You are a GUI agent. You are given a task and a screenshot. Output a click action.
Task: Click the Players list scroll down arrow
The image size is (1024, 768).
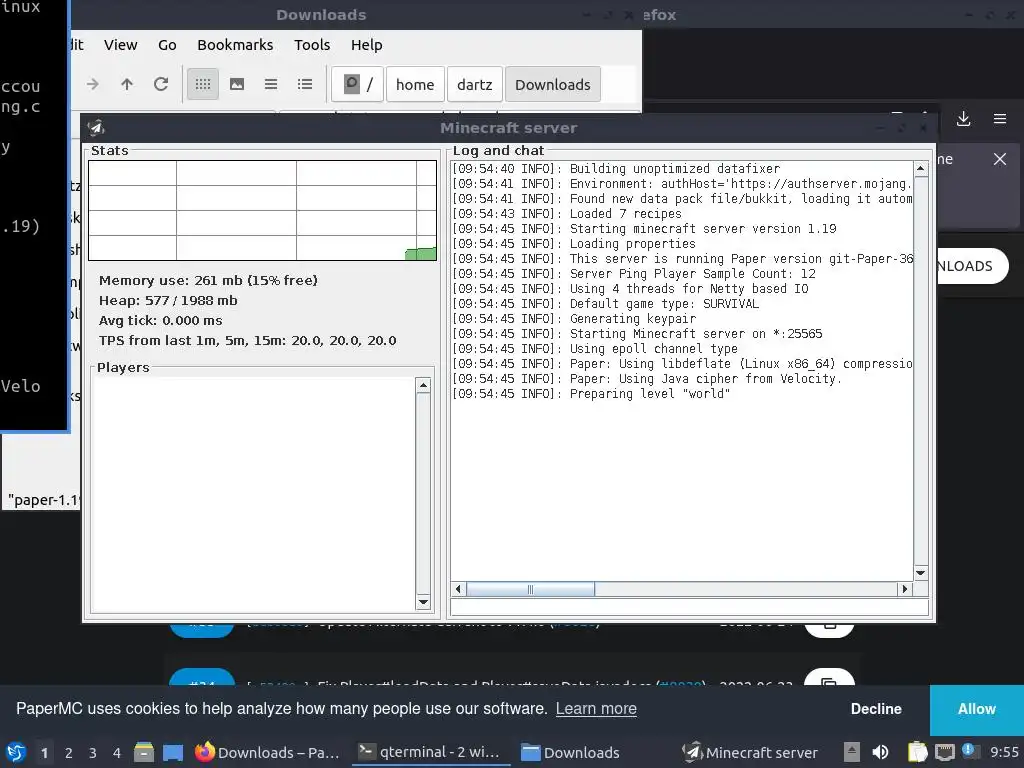423,602
